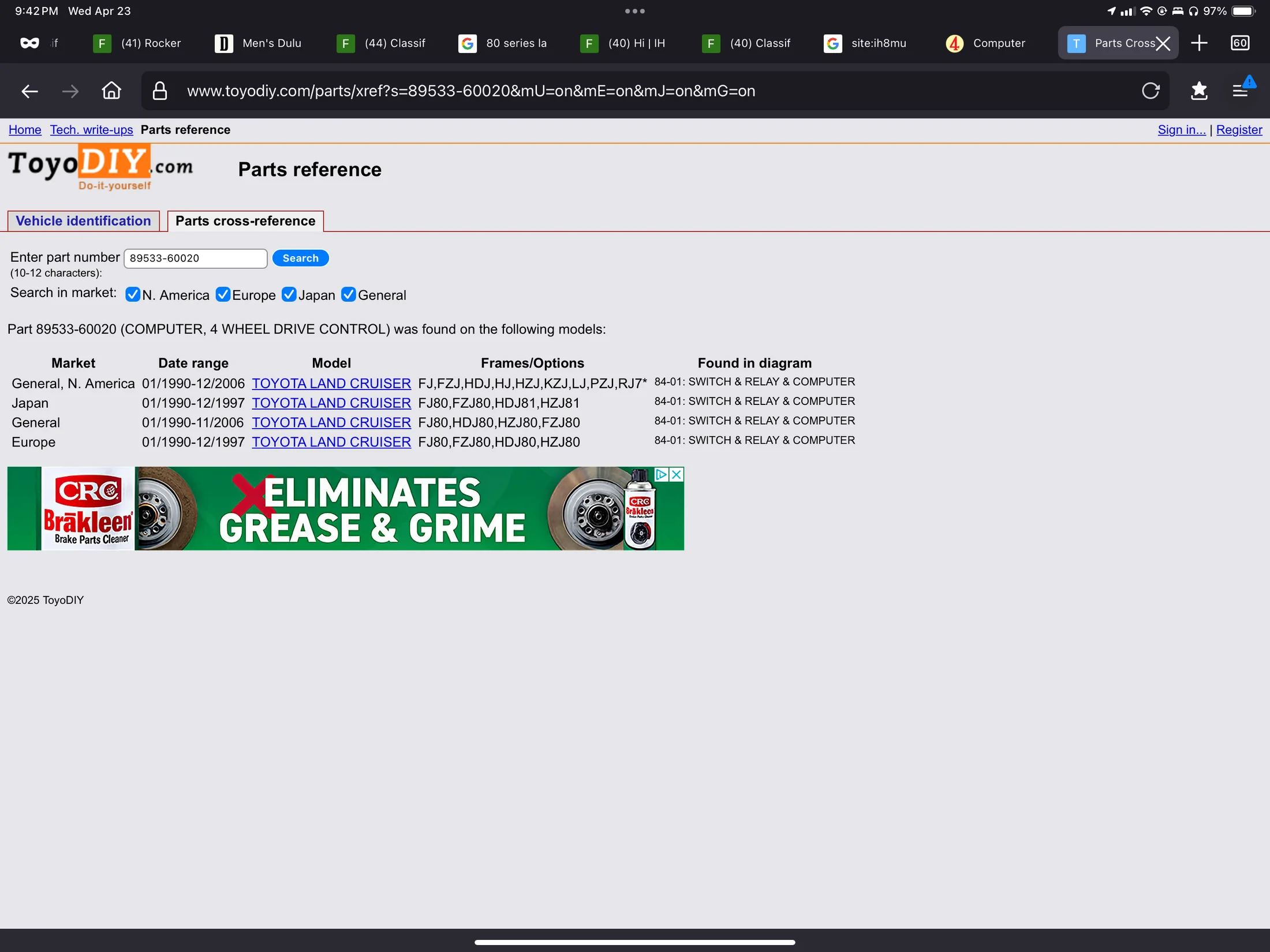Tap the browser back arrow
Screen dimensions: 1270x952
tap(29, 91)
